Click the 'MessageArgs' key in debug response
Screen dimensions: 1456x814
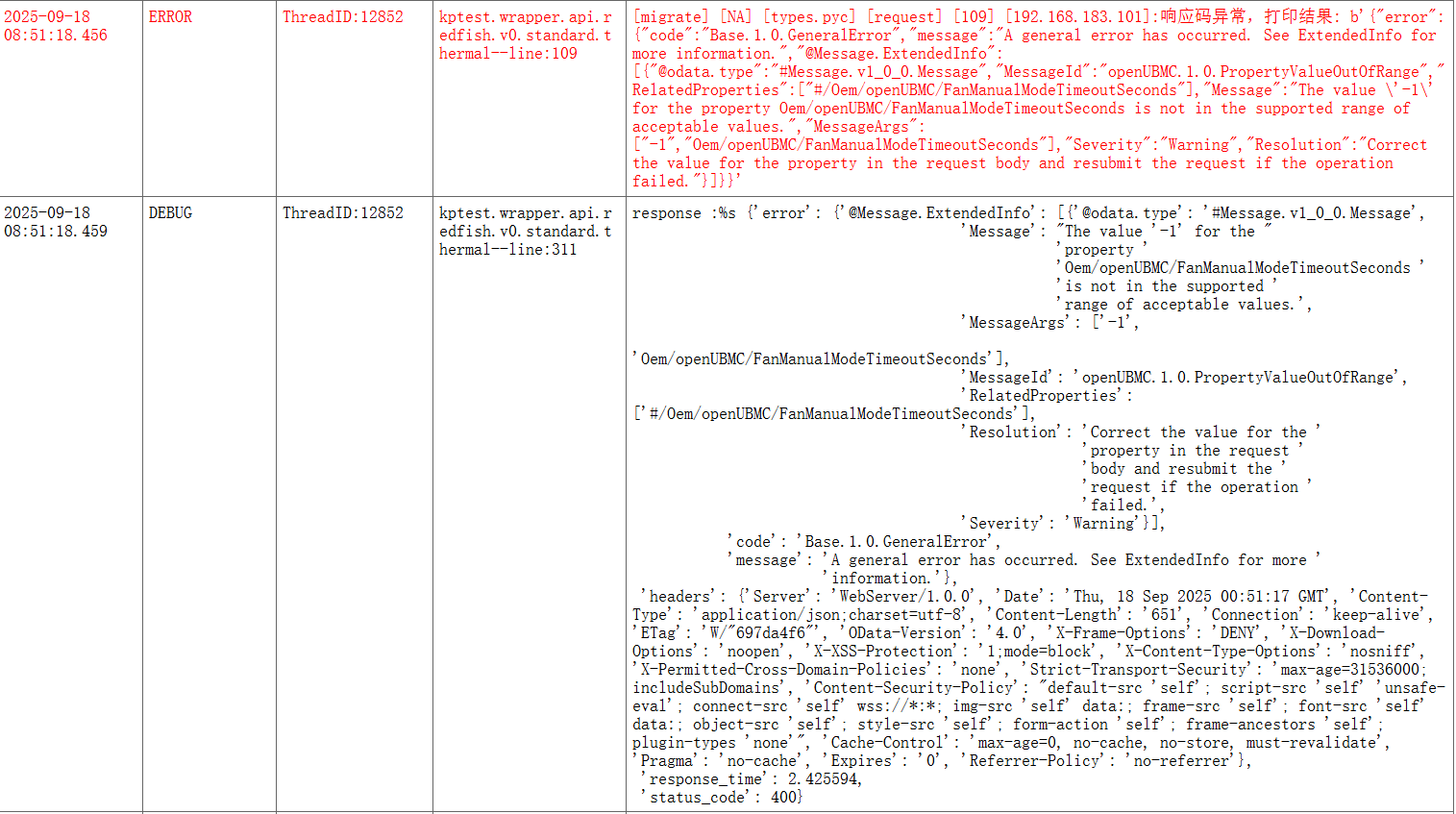pos(1017,323)
